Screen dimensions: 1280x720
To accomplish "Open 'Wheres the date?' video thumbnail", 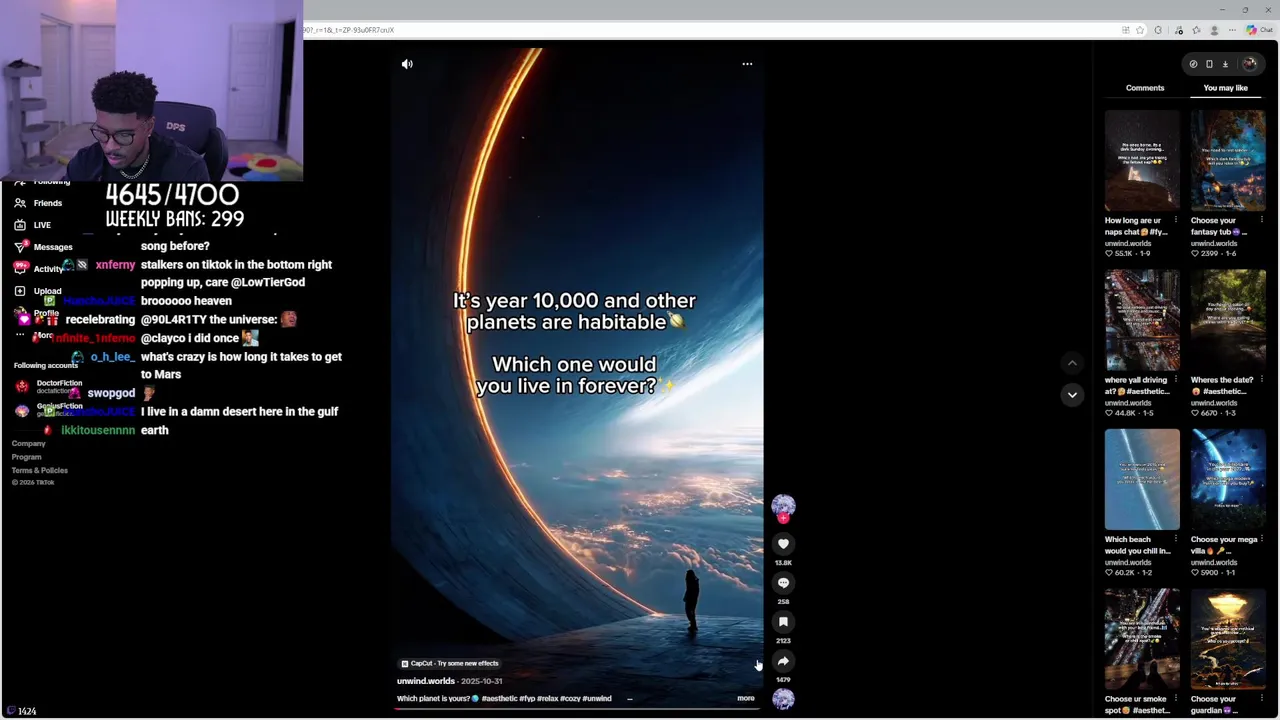I will pyautogui.click(x=1228, y=320).
